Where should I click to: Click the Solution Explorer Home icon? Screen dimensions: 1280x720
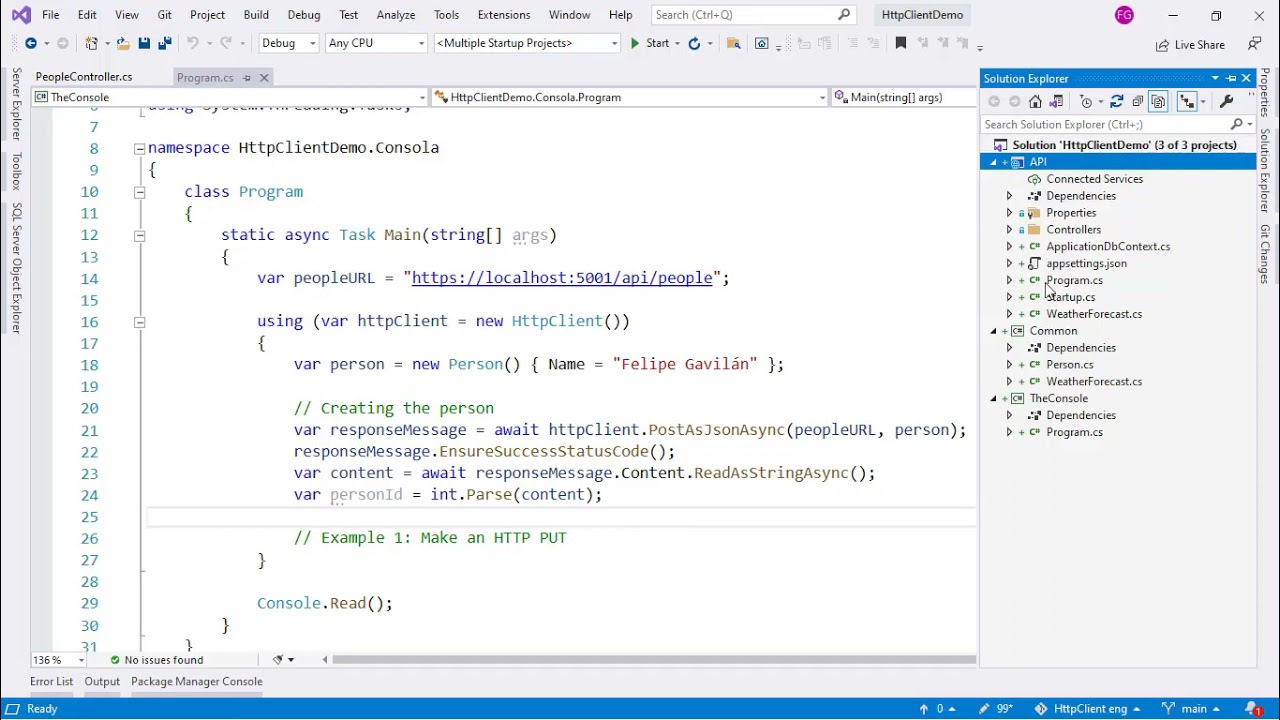tap(1035, 101)
